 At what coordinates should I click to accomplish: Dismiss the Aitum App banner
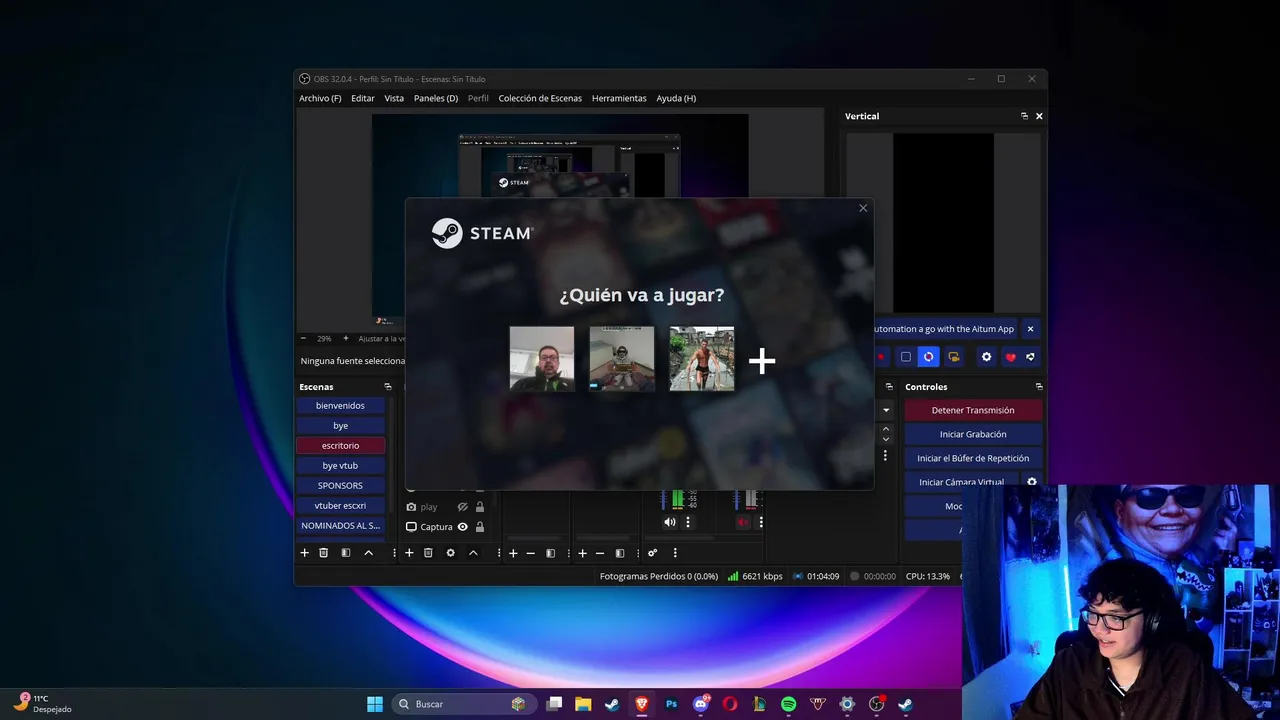1031,329
